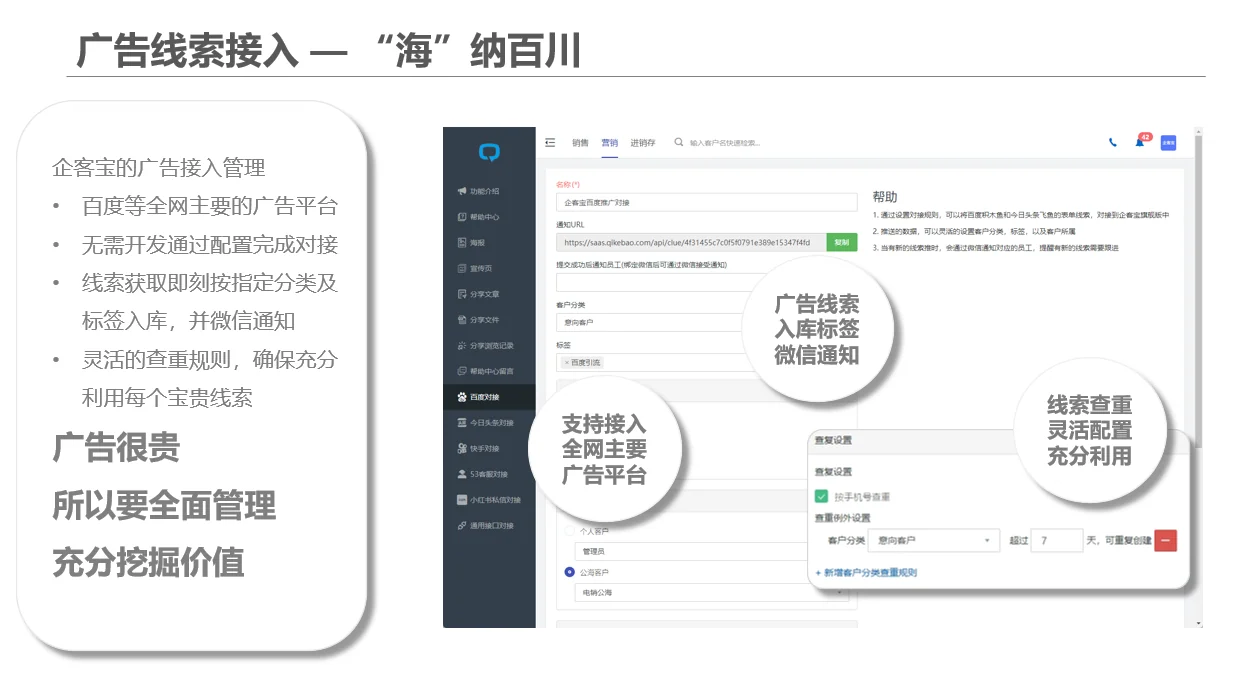Click the 今日头条对接 sidebar icon
Screen dimensions: 1247x677
click(x=461, y=423)
